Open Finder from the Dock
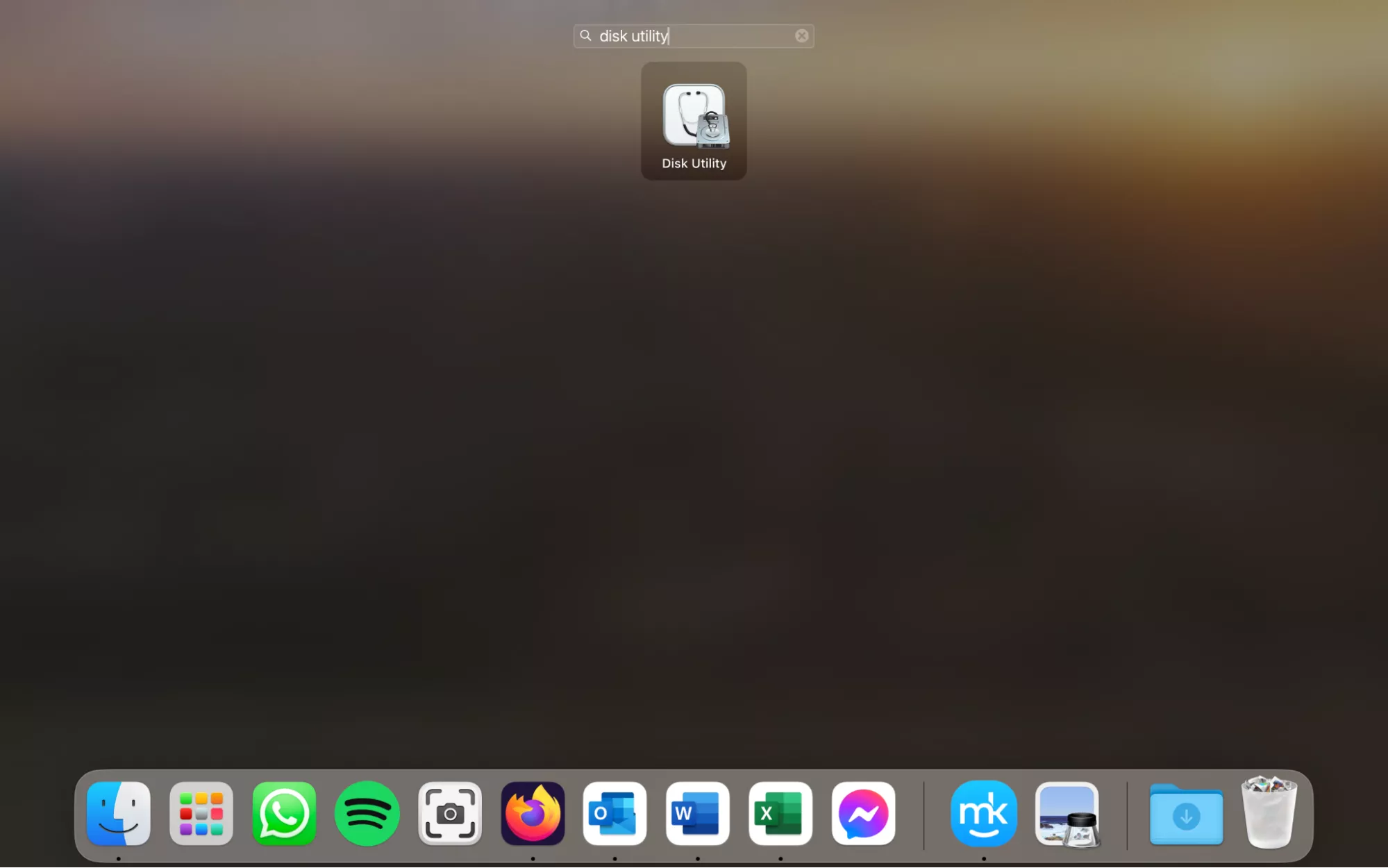Screen dimensions: 1388x868 [x=119, y=813]
